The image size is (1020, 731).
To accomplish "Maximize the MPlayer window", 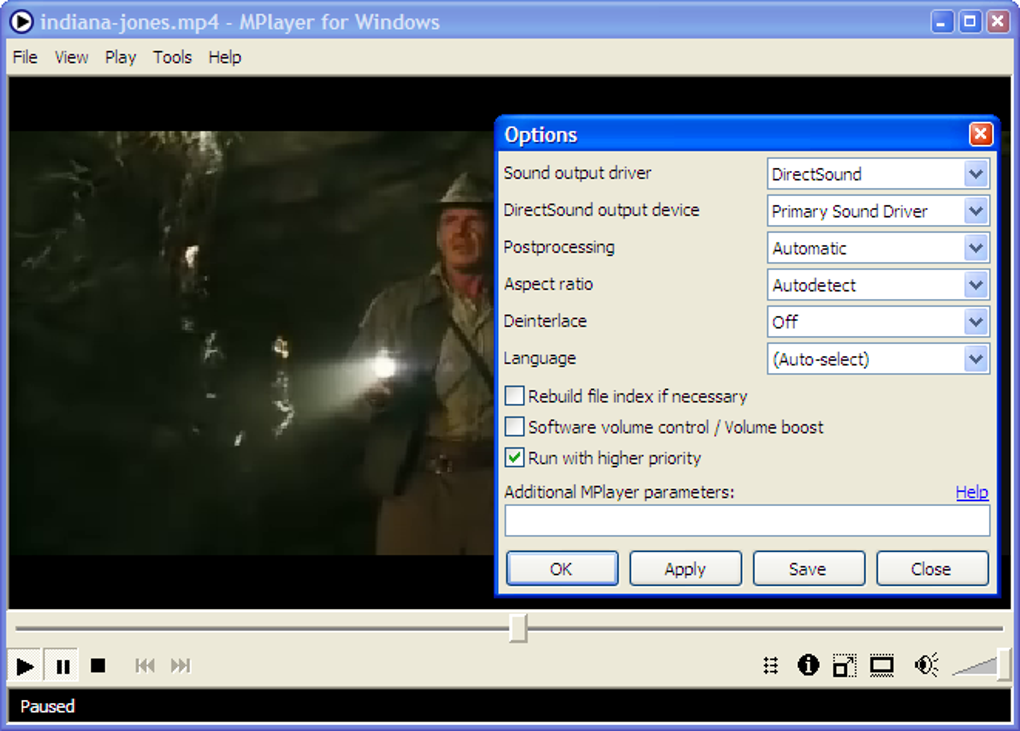I will [x=970, y=22].
